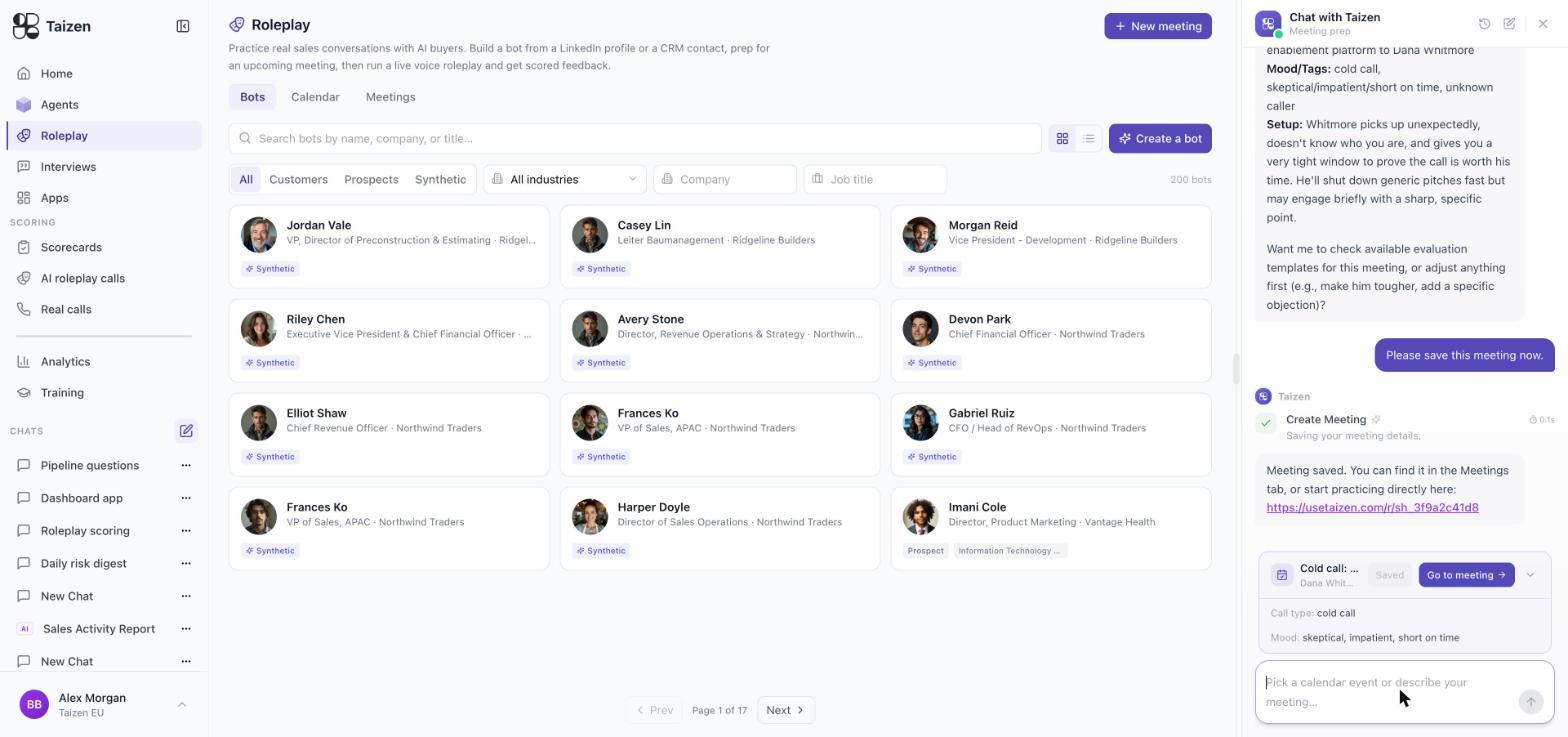Filter bots by Customers
Viewport: 1568px width, 737px height.
click(298, 180)
